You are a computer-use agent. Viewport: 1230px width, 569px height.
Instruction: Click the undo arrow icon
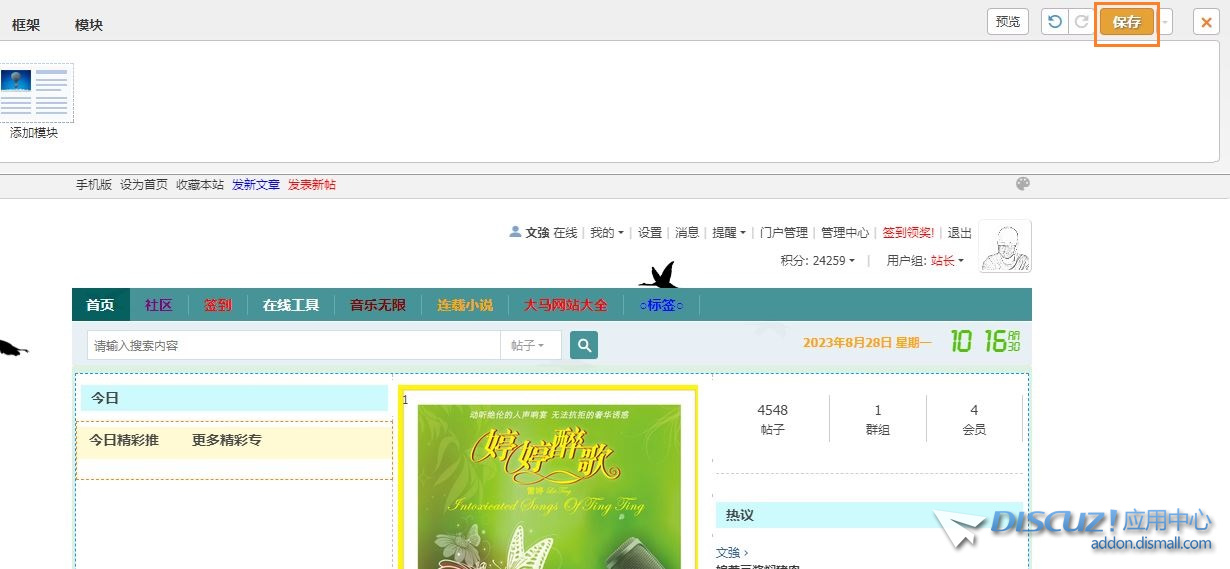[x=1054, y=22]
